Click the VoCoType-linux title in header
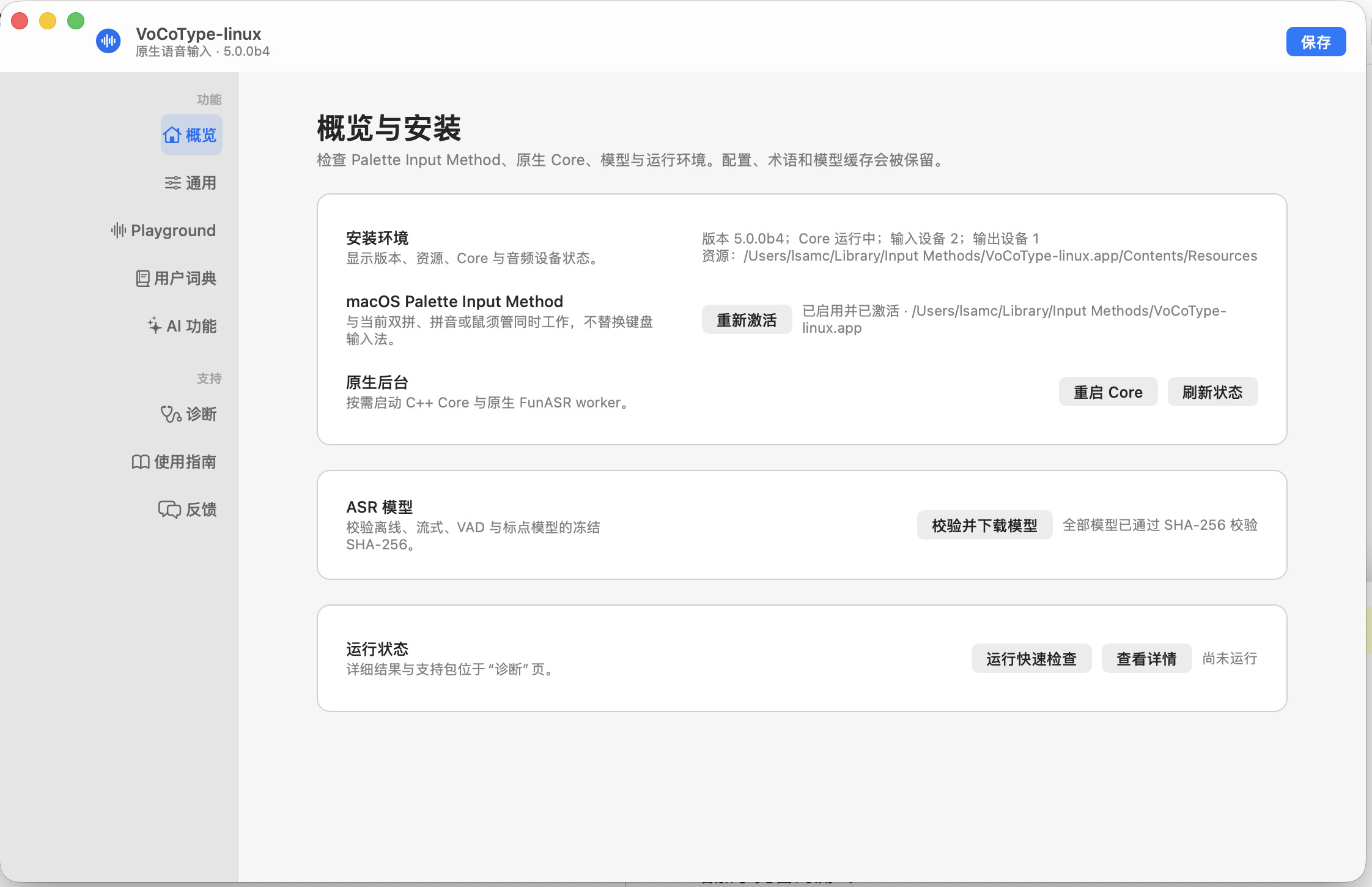Screen dimensions: 1372x887 pos(198,34)
